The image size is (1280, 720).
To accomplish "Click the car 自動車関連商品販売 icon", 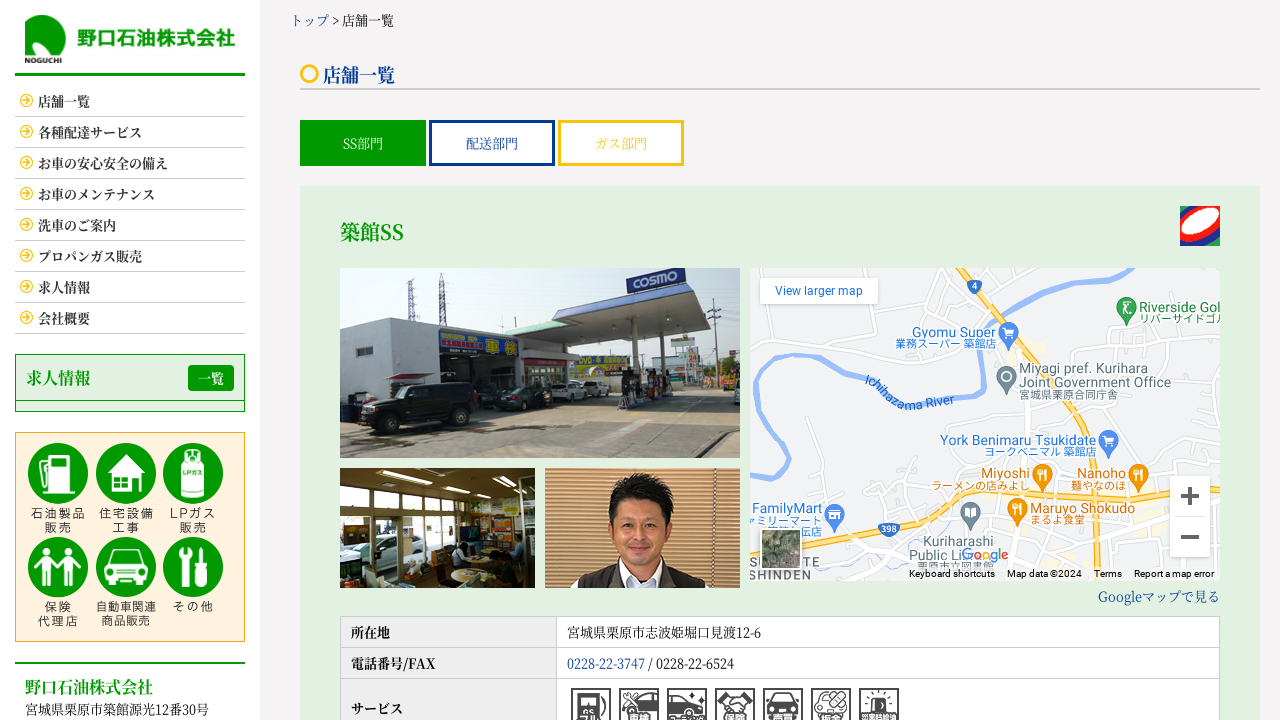I will point(126,567).
